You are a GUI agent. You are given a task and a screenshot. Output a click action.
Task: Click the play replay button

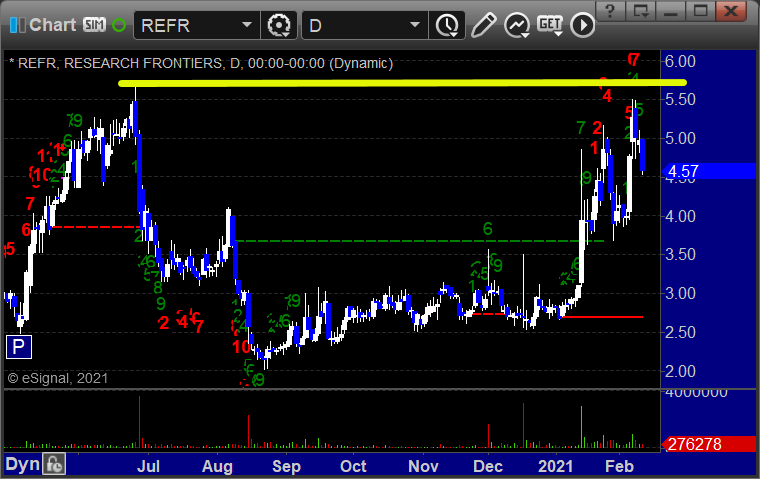tap(582, 25)
